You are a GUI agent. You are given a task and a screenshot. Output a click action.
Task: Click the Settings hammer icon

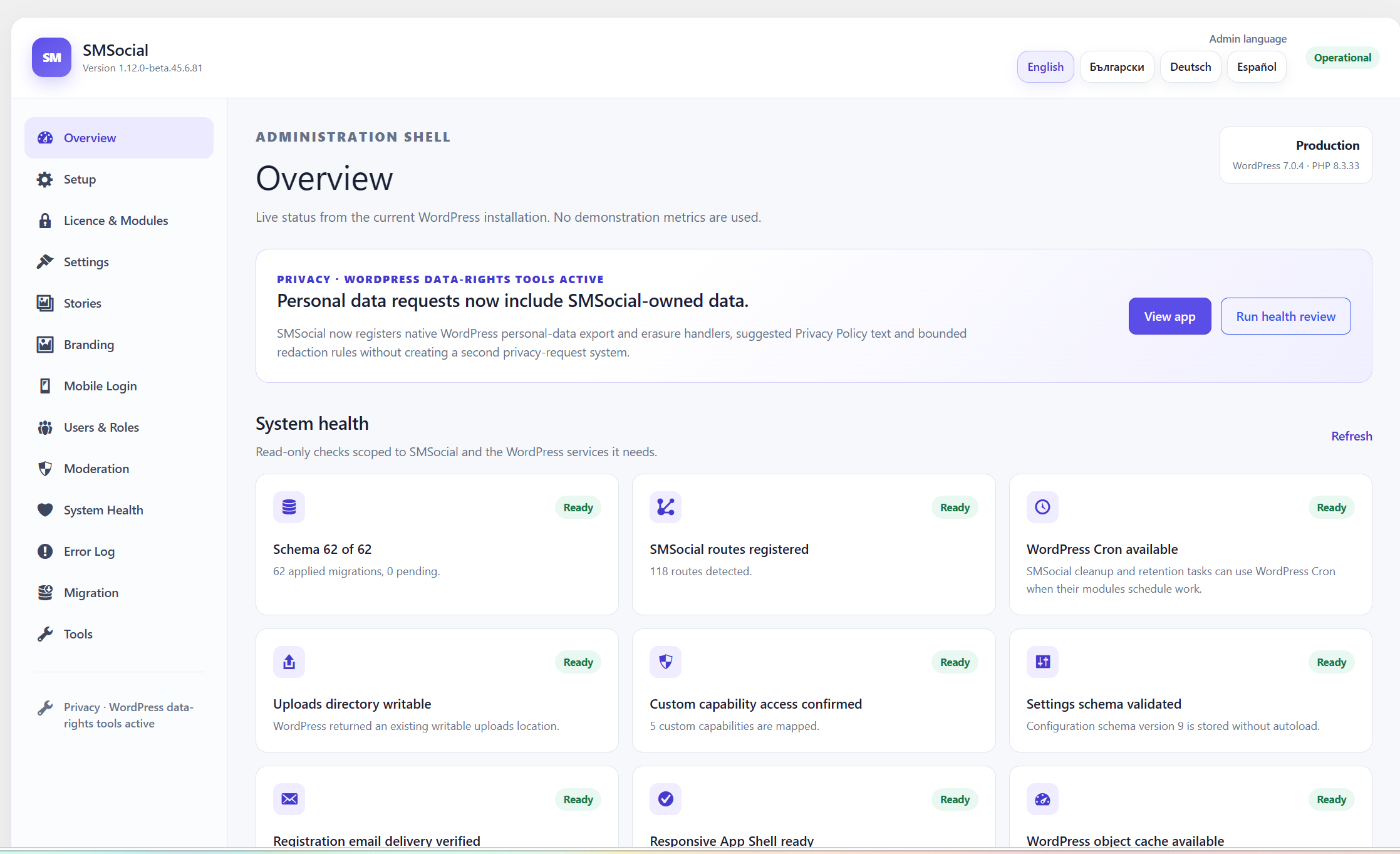(x=45, y=262)
